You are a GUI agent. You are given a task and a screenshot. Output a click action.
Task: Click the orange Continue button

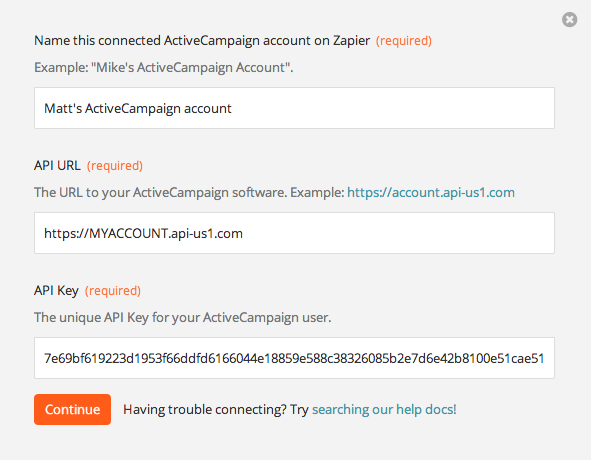tap(72, 409)
